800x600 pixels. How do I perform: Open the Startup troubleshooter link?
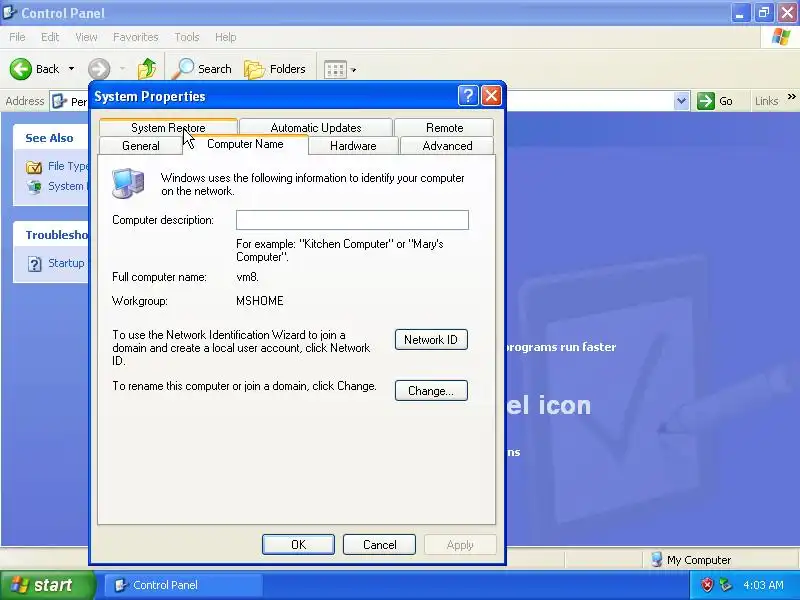(67, 263)
